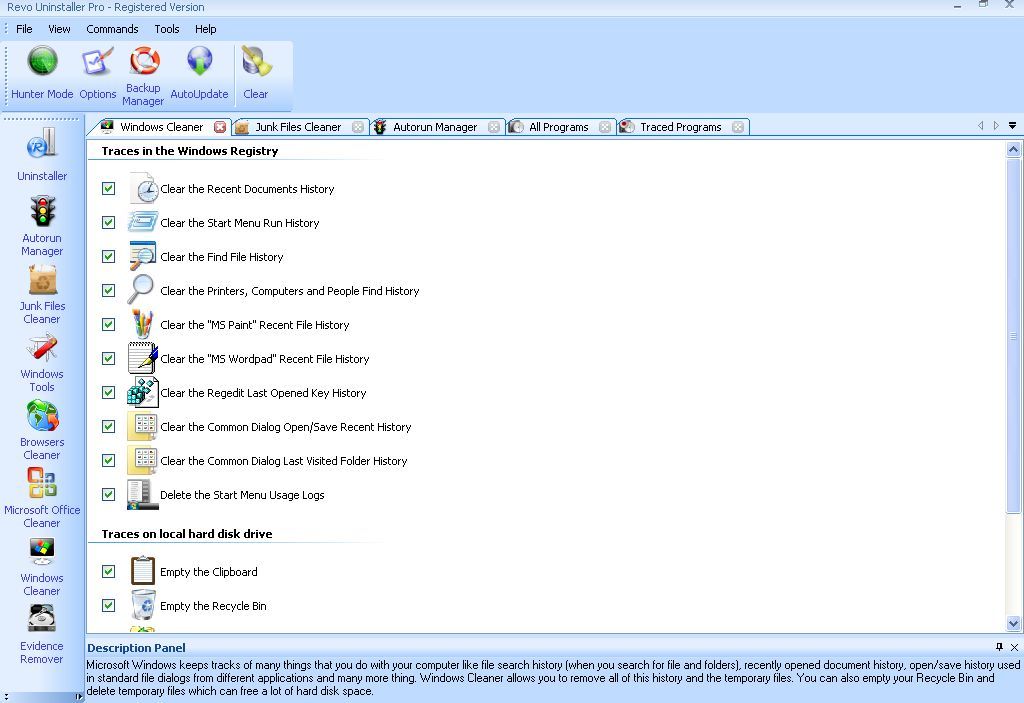Toggle Delete the Start Menu Usage Logs
This screenshot has width=1024, height=703.
108,494
